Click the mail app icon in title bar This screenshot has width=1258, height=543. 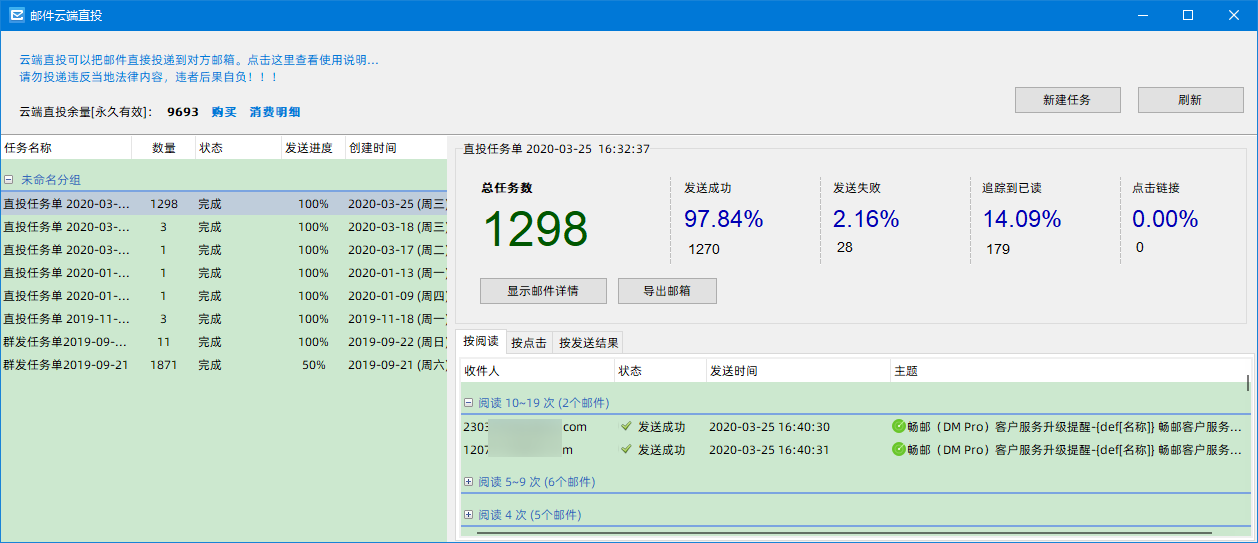[17, 15]
